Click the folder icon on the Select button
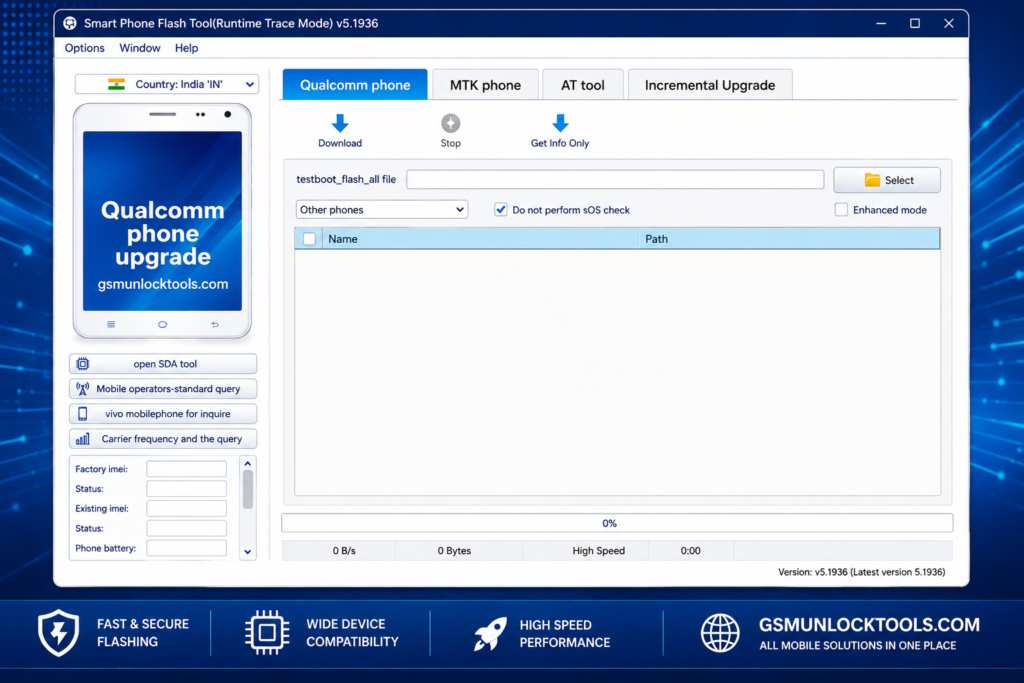 click(x=872, y=180)
